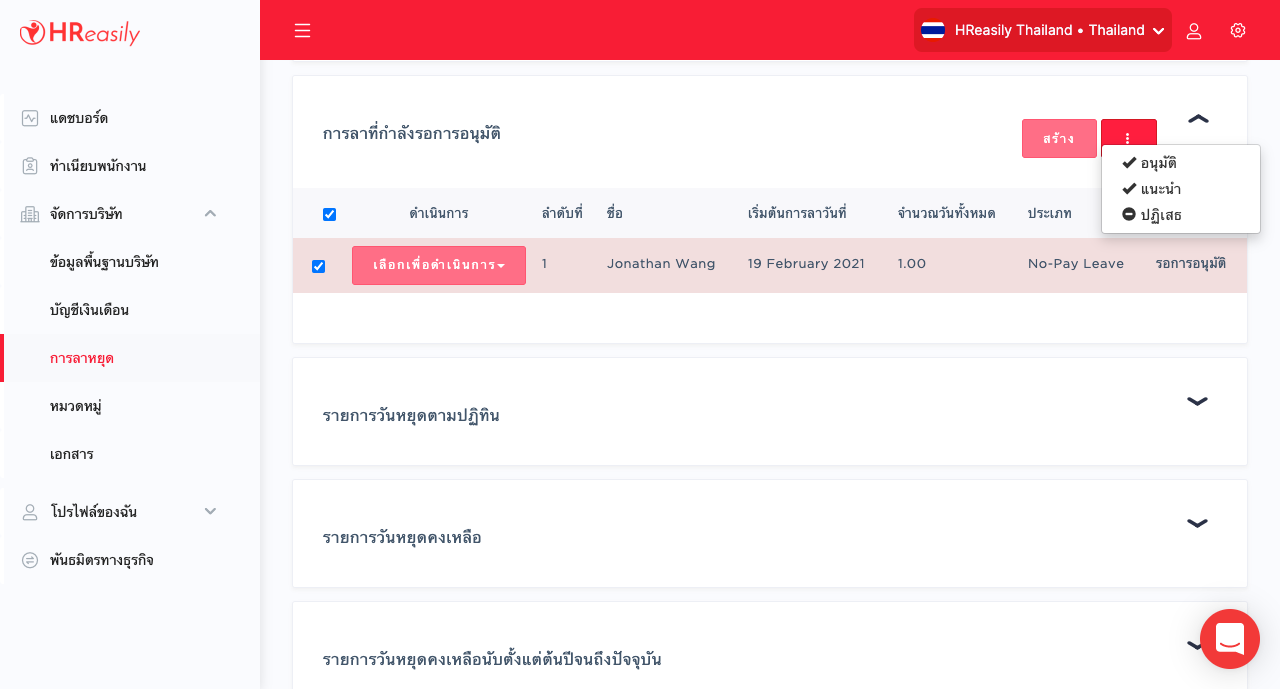Click the รอการอนุมัติ status cell

click(1190, 264)
